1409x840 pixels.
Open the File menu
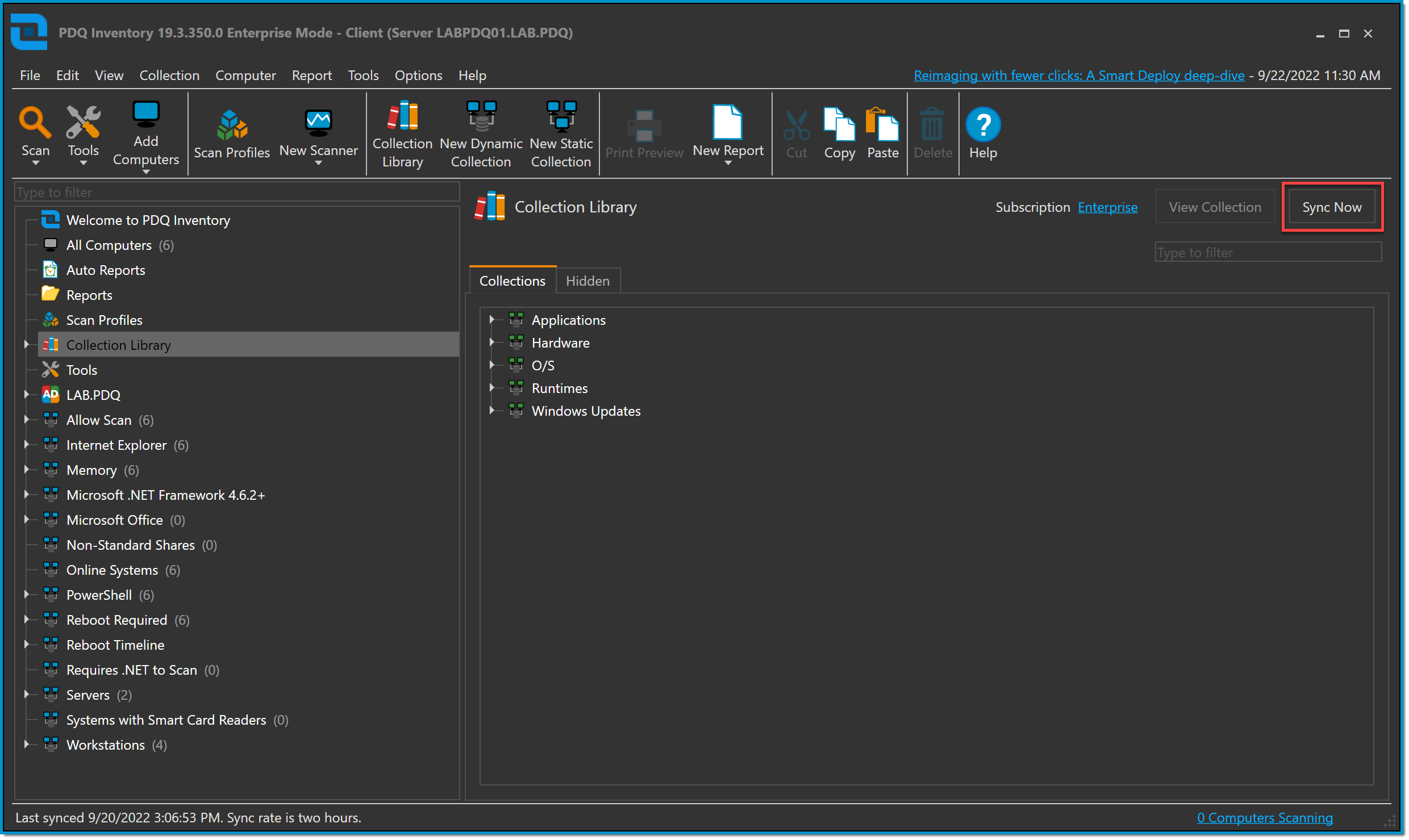click(30, 76)
